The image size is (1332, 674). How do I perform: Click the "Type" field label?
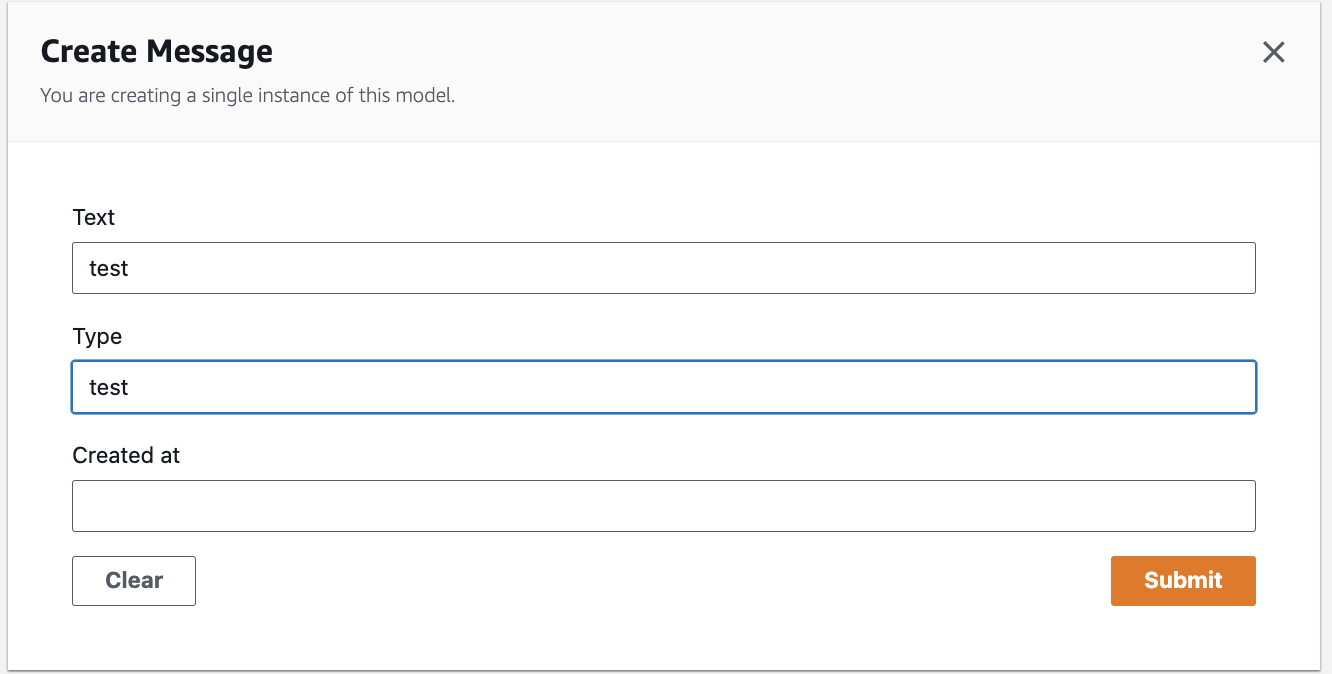[97, 337]
